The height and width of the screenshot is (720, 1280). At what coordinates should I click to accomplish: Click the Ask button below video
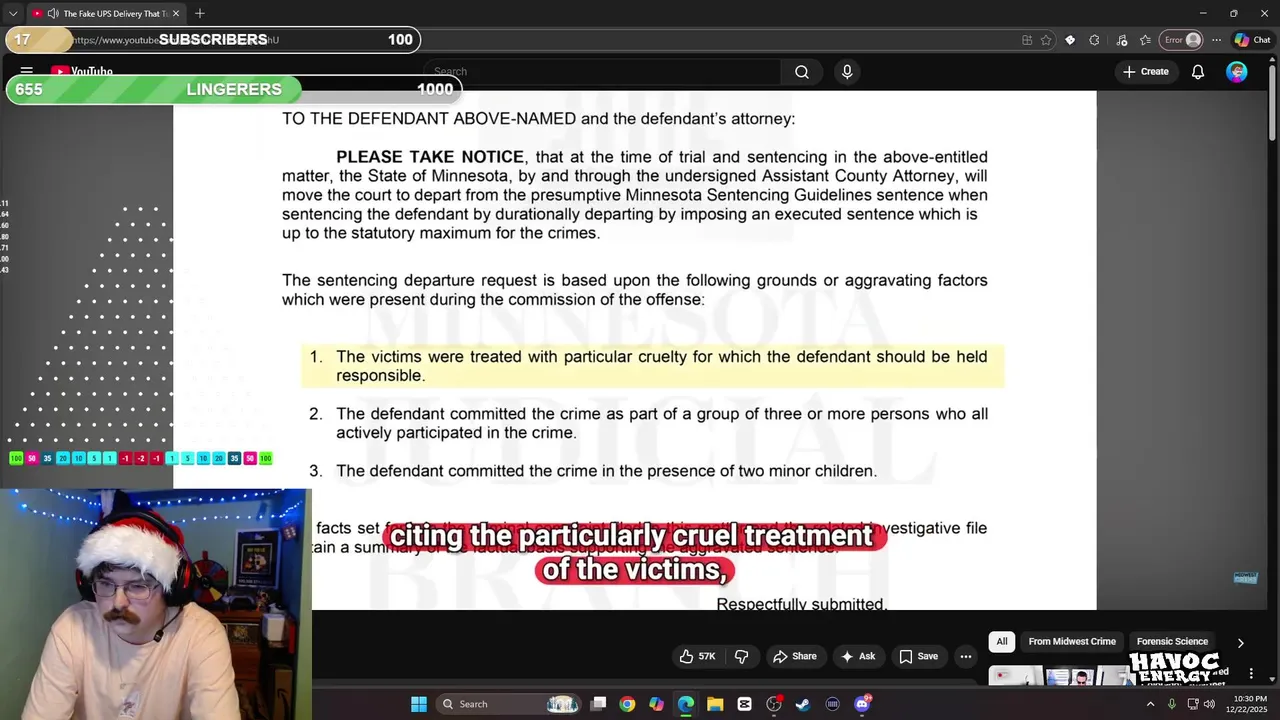tap(858, 656)
